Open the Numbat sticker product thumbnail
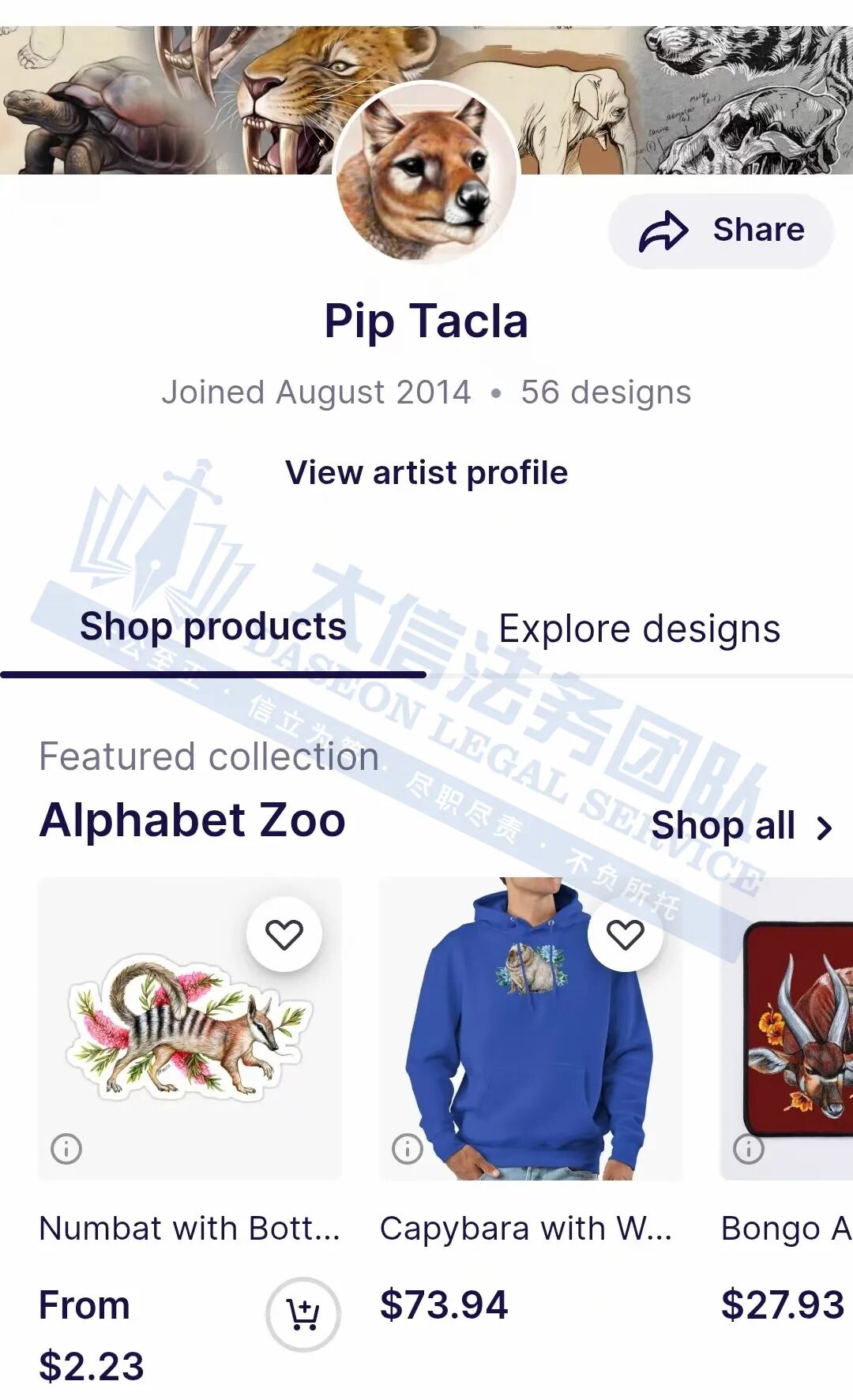This screenshot has height=1400, width=853. point(190,1029)
